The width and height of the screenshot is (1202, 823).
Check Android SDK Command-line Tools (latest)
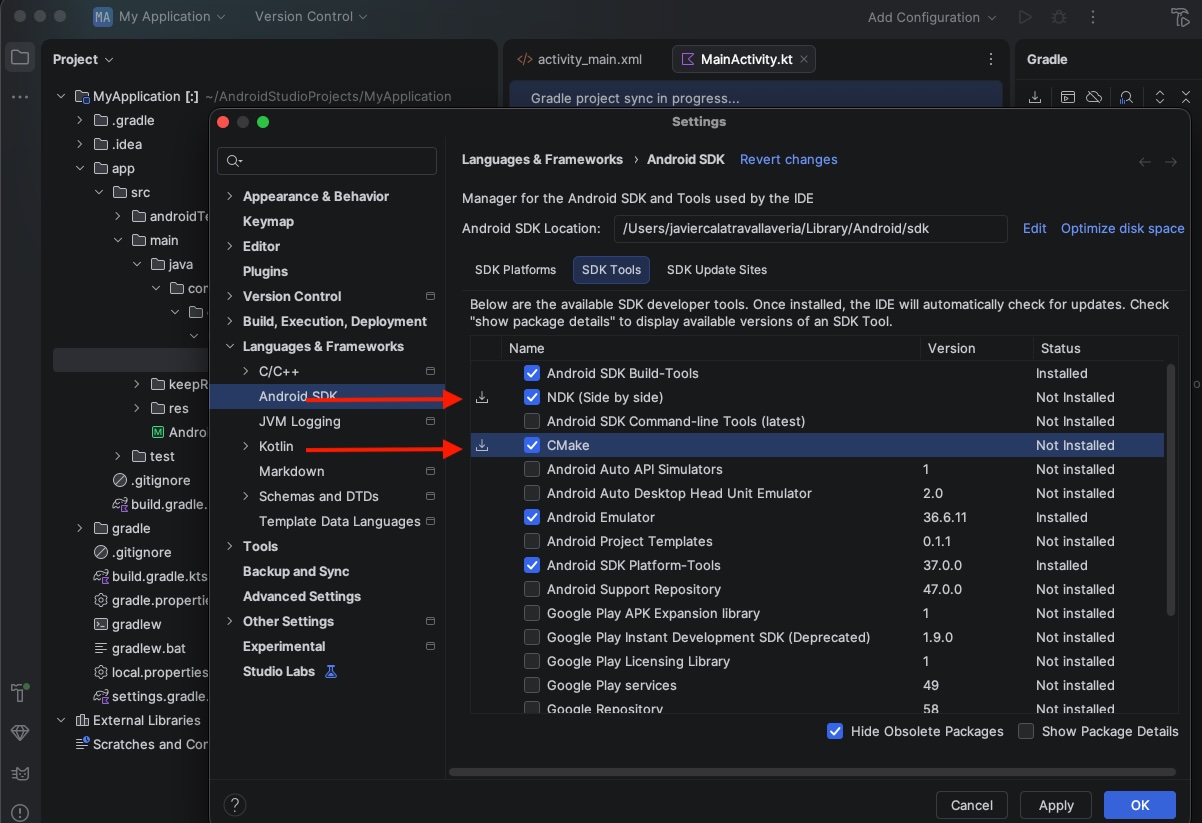pos(532,421)
